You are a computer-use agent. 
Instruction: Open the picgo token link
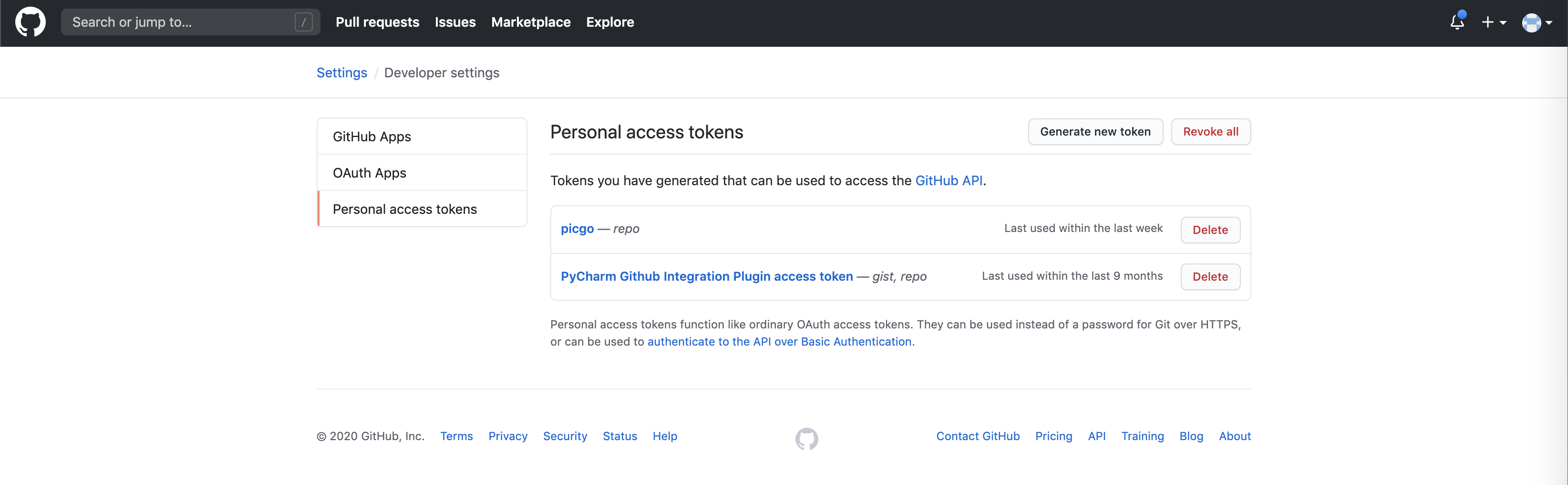(577, 229)
